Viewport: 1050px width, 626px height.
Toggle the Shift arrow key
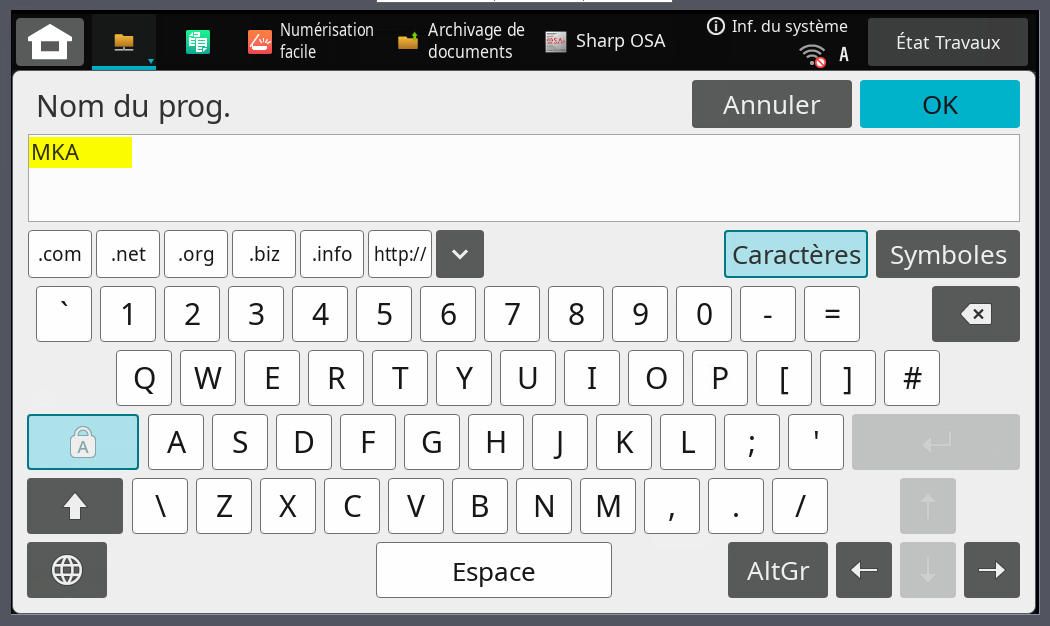coord(75,506)
